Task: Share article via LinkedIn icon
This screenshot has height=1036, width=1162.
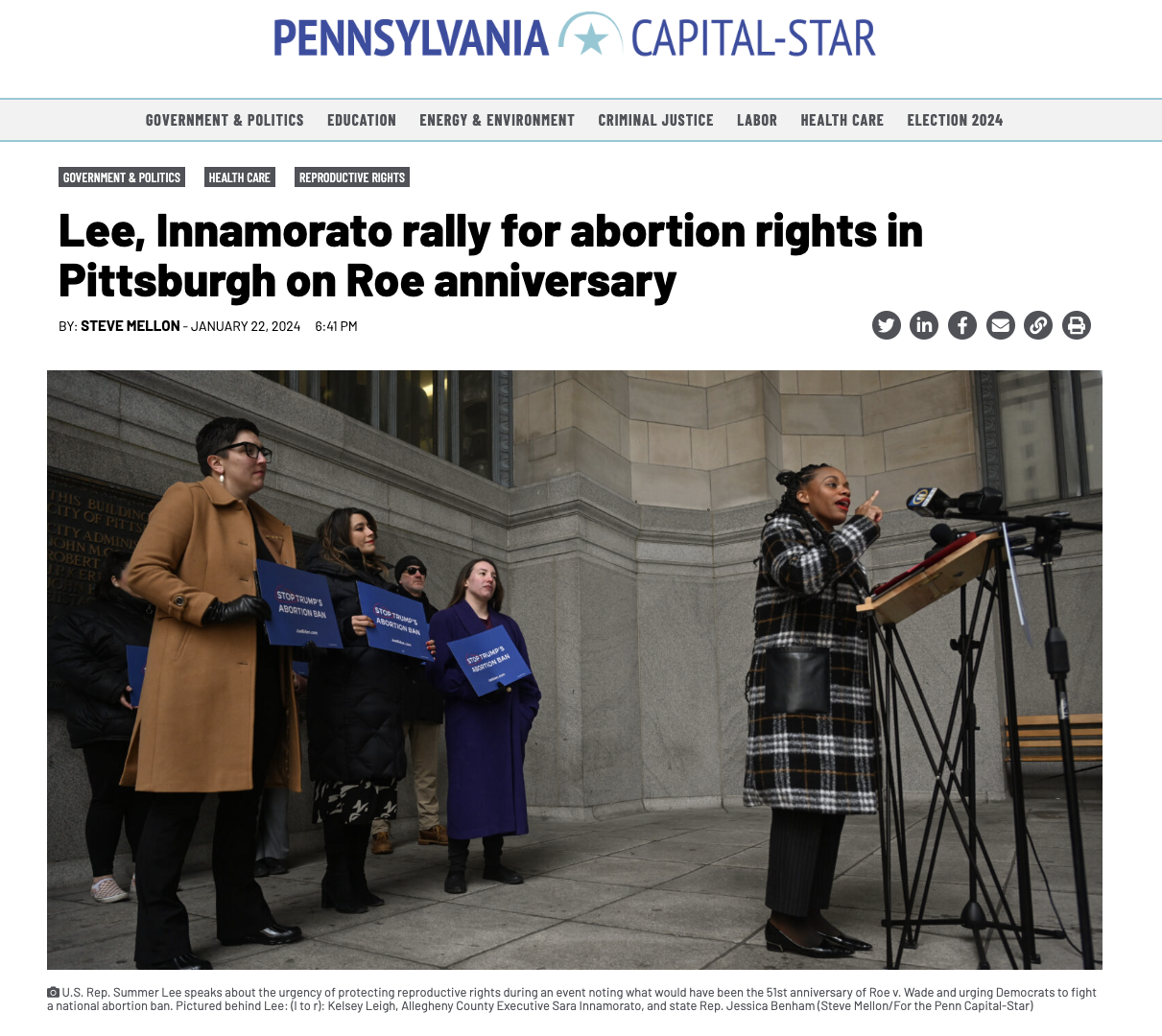Action: pyautogui.click(x=924, y=325)
